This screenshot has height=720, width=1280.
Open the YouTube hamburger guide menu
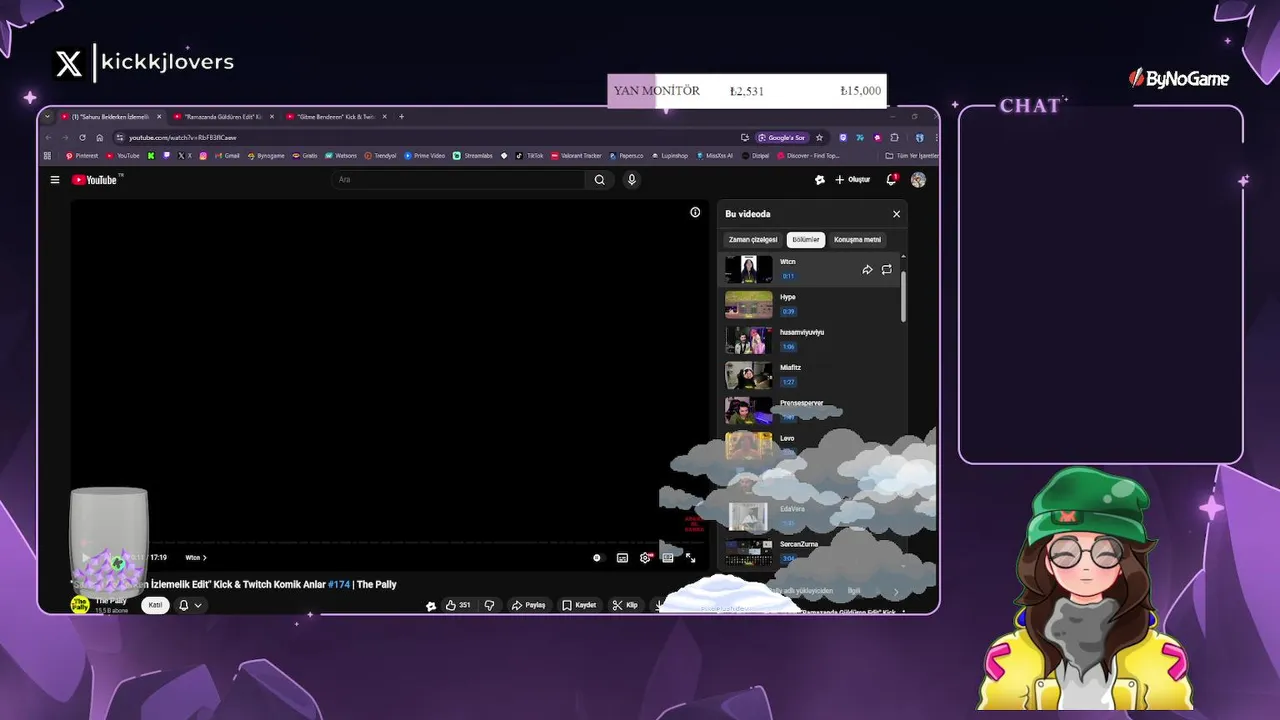55,180
